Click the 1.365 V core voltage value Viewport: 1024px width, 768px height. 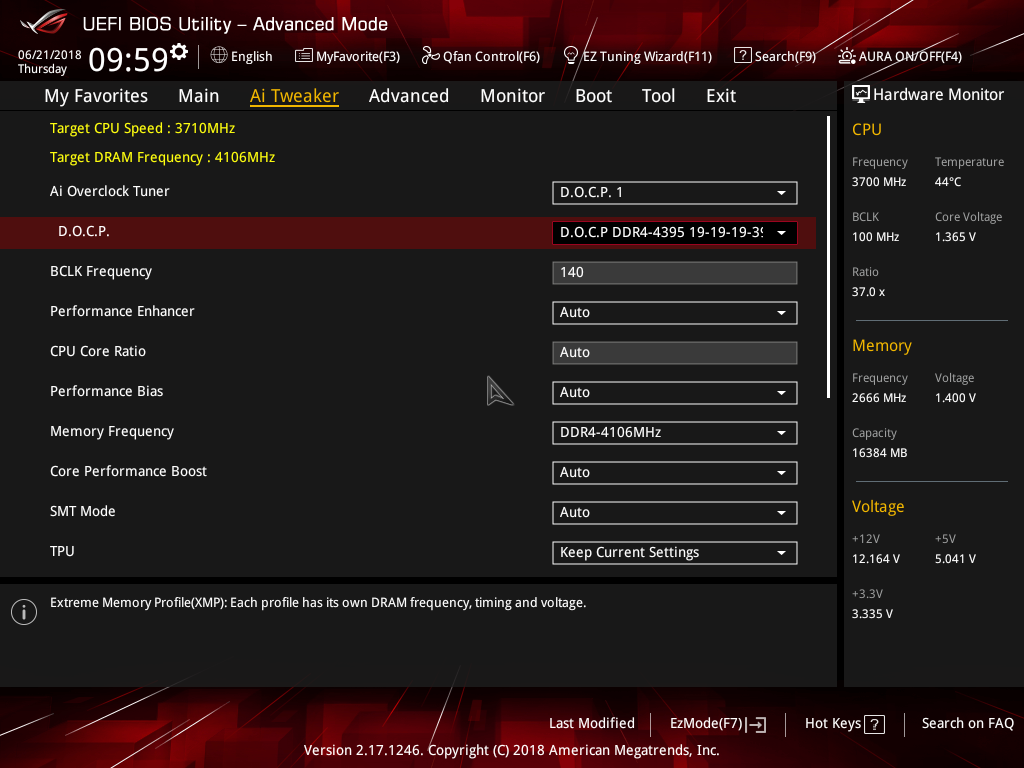(x=955, y=237)
